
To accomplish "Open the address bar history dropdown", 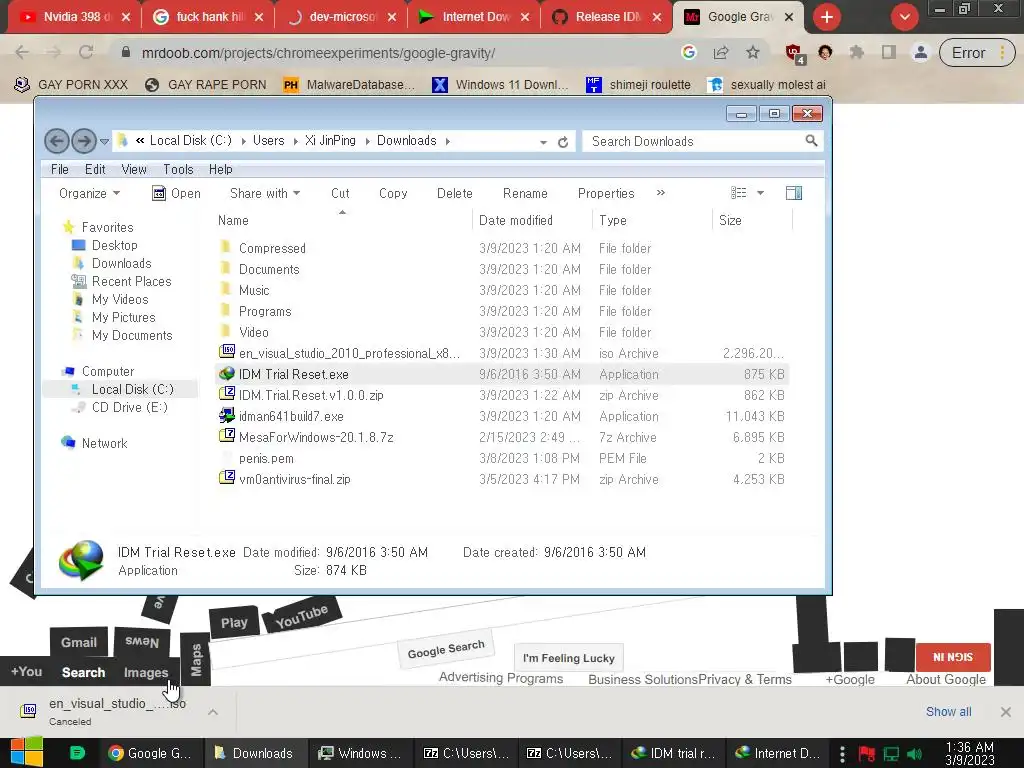I will [x=543, y=142].
